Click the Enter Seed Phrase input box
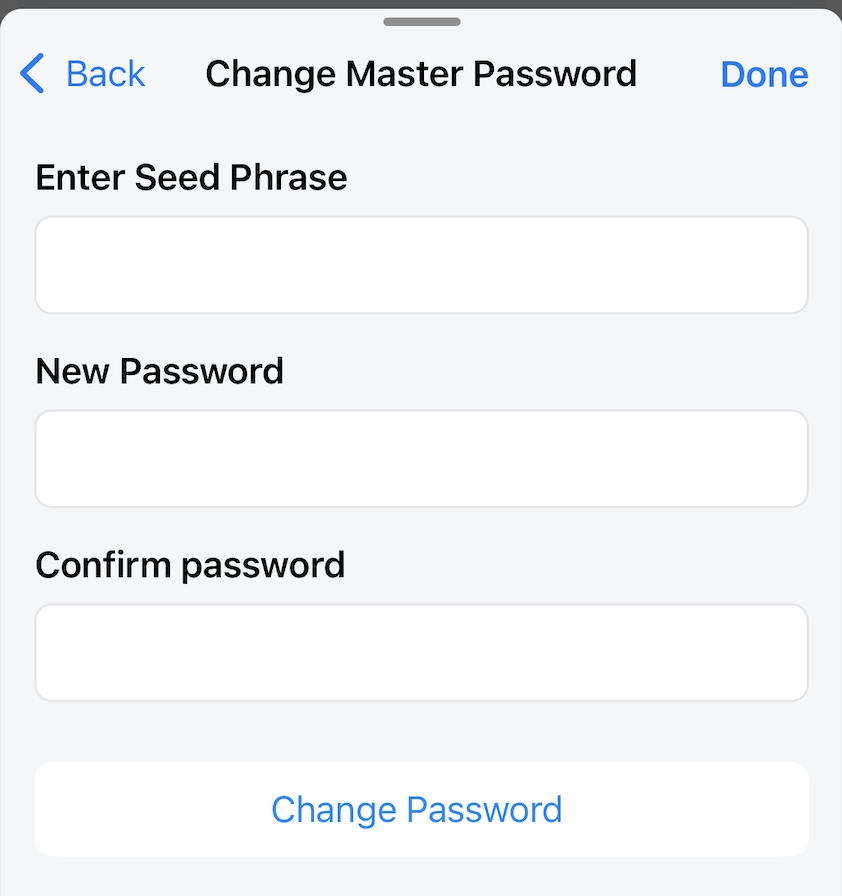This screenshot has width=842, height=896. click(x=421, y=265)
